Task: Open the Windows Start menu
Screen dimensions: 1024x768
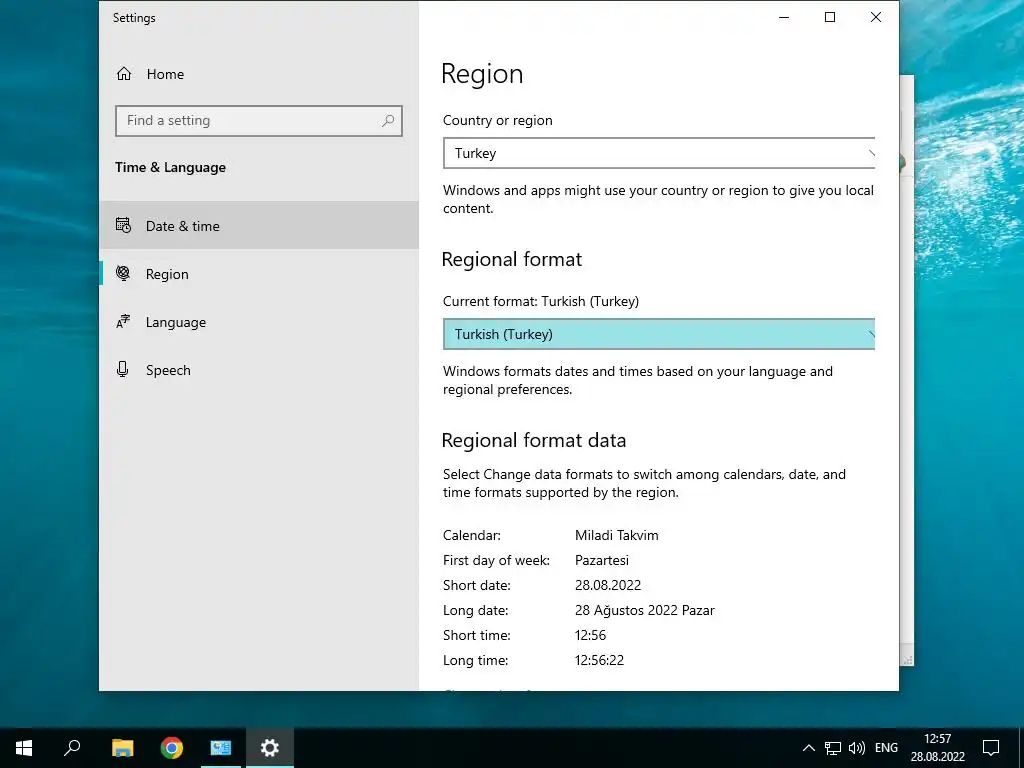Action: point(24,748)
